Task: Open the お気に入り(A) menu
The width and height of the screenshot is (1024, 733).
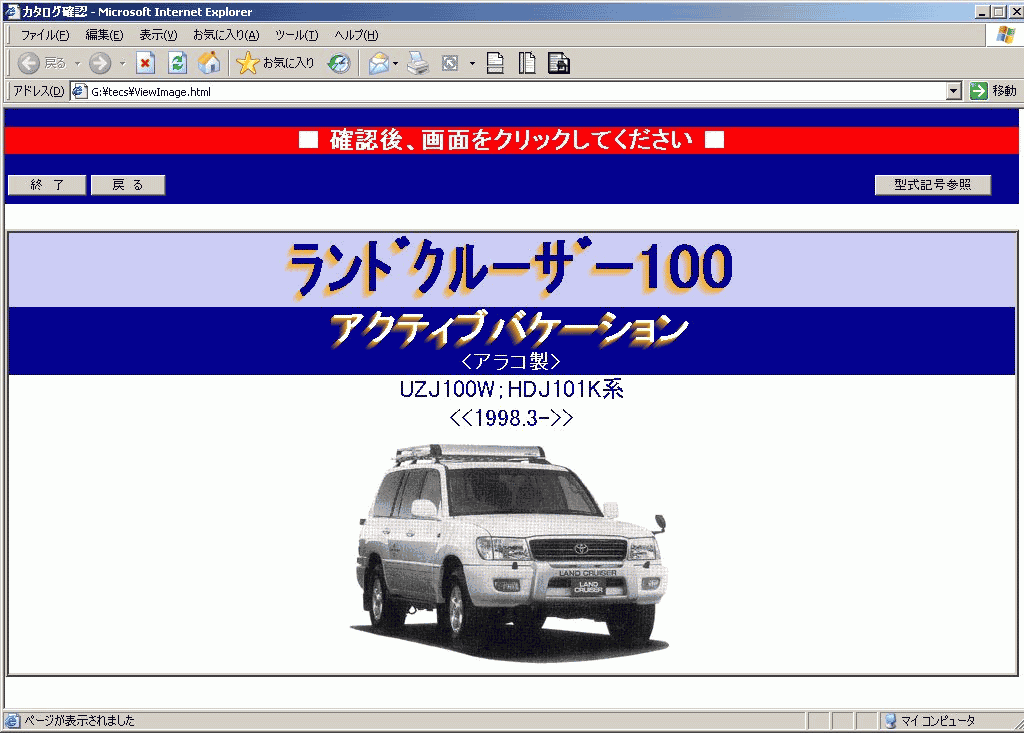Action: (226, 35)
